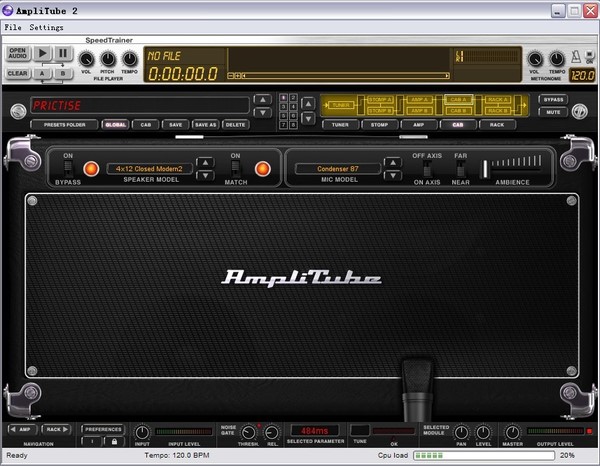
Task: Switch to the TUNER module tab
Action: point(340,125)
